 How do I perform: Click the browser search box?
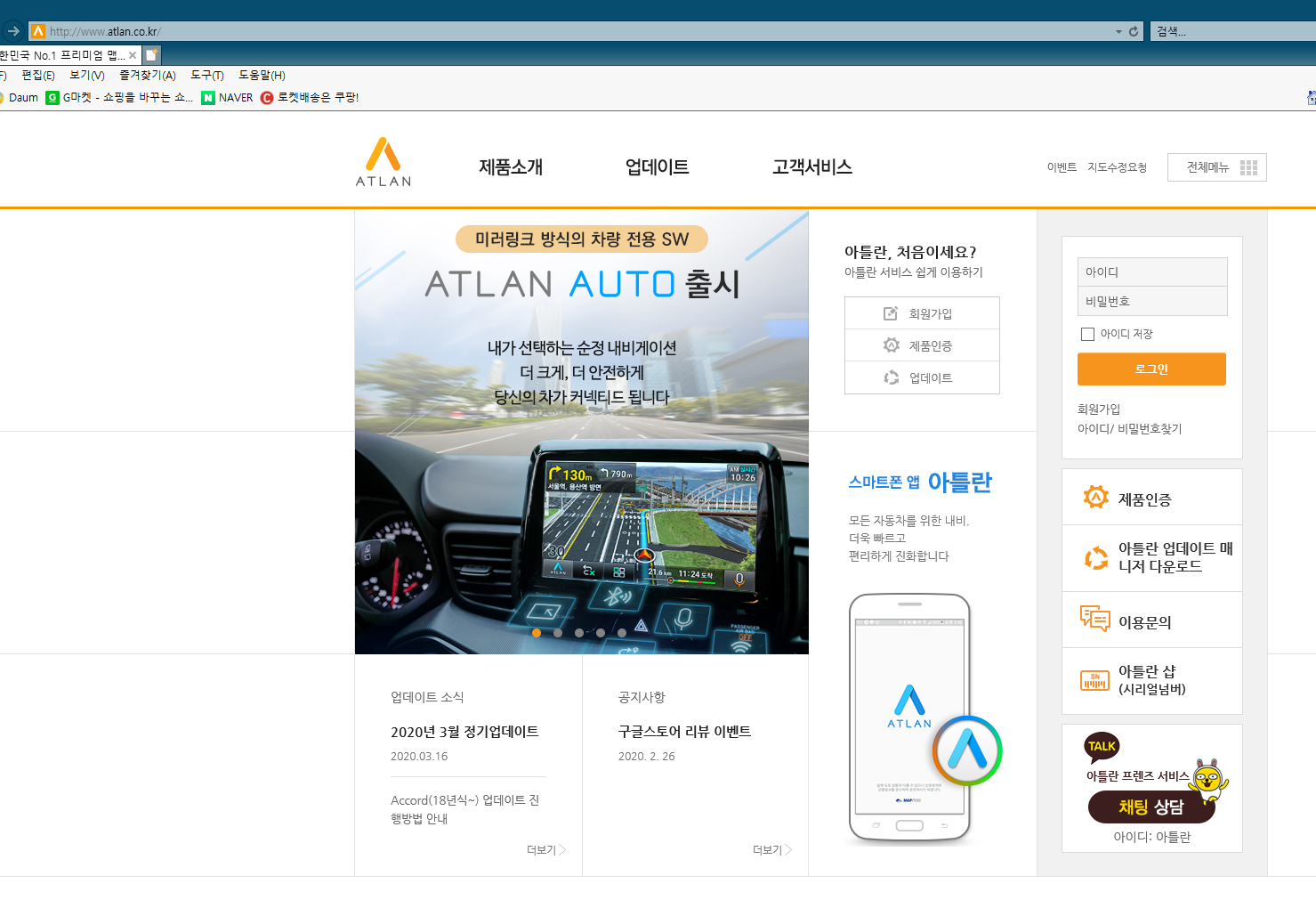click(x=1233, y=31)
